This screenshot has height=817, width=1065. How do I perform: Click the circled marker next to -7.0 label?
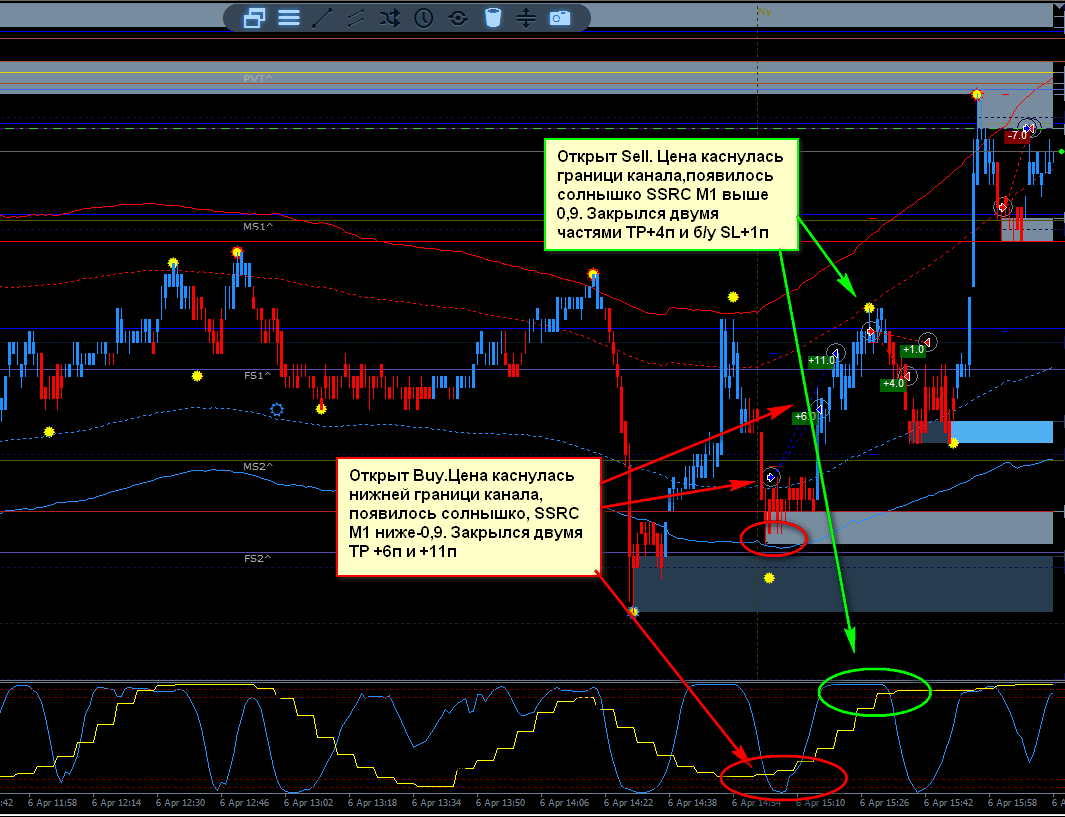[x=1031, y=127]
